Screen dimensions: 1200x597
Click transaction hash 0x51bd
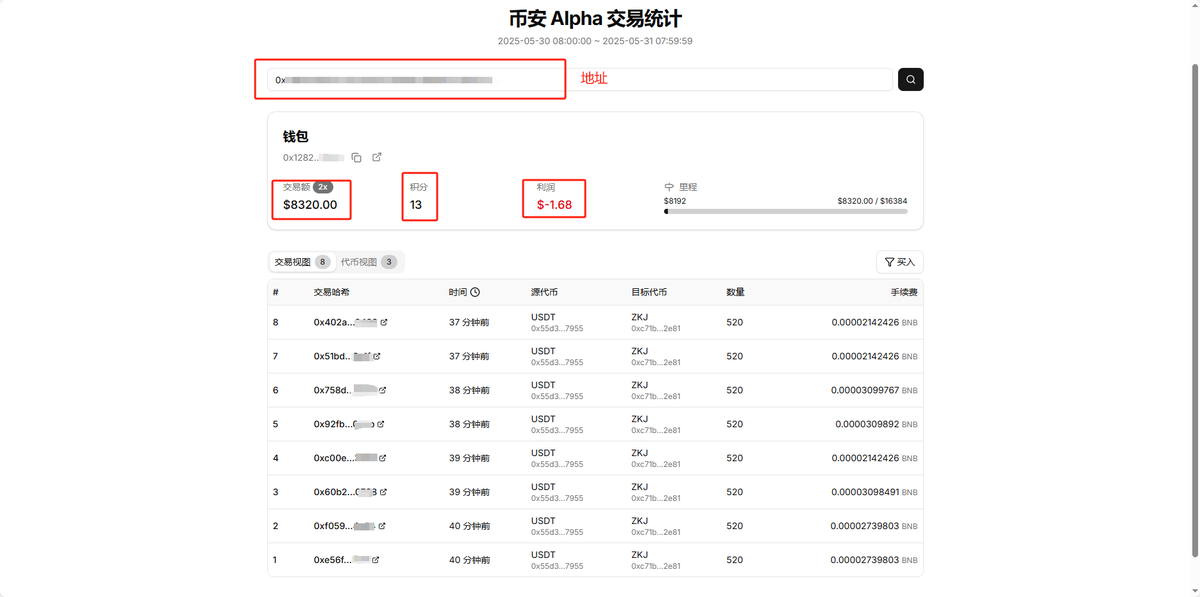click(x=342, y=356)
